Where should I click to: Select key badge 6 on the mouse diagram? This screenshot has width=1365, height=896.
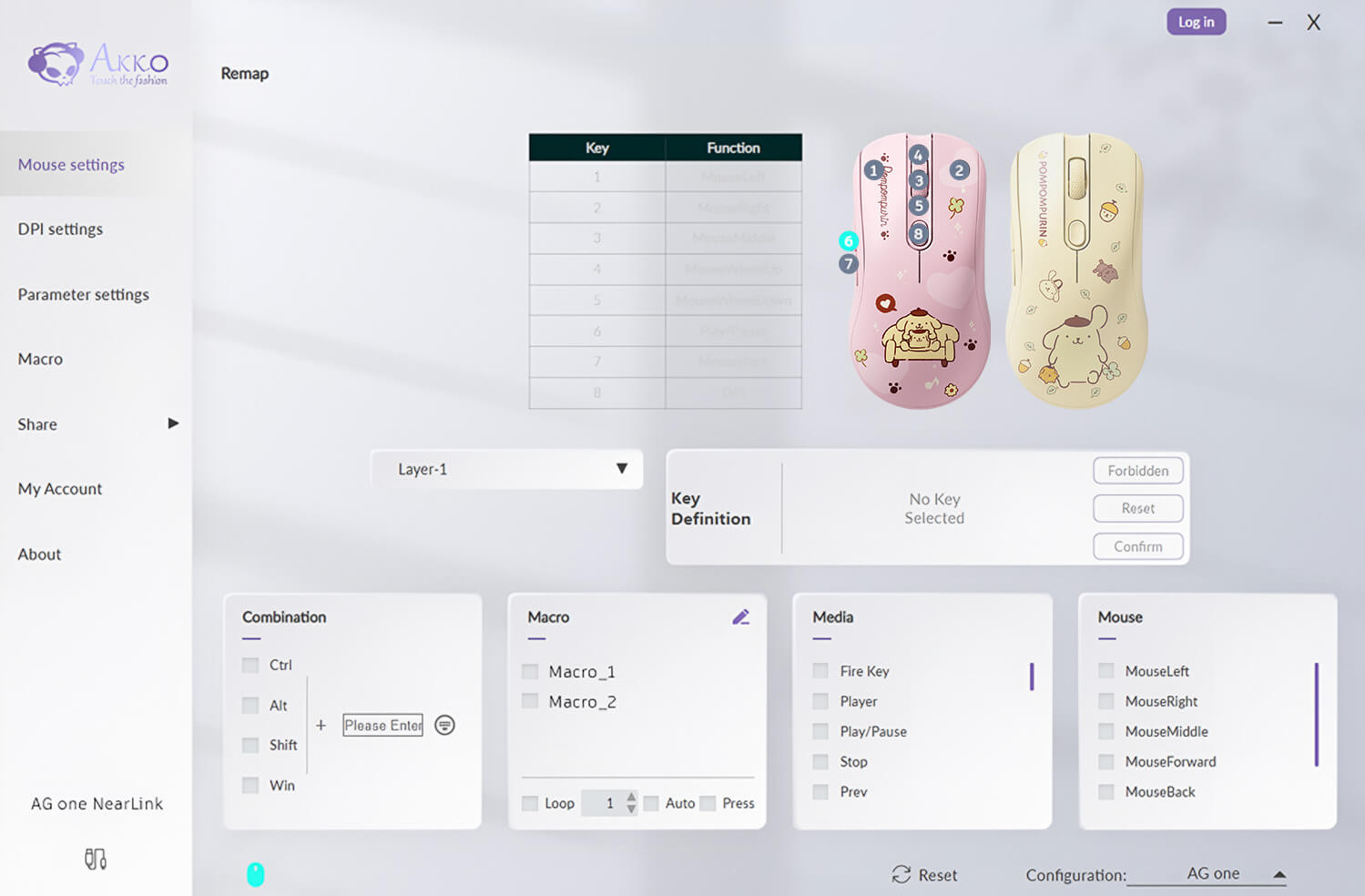(x=848, y=241)
